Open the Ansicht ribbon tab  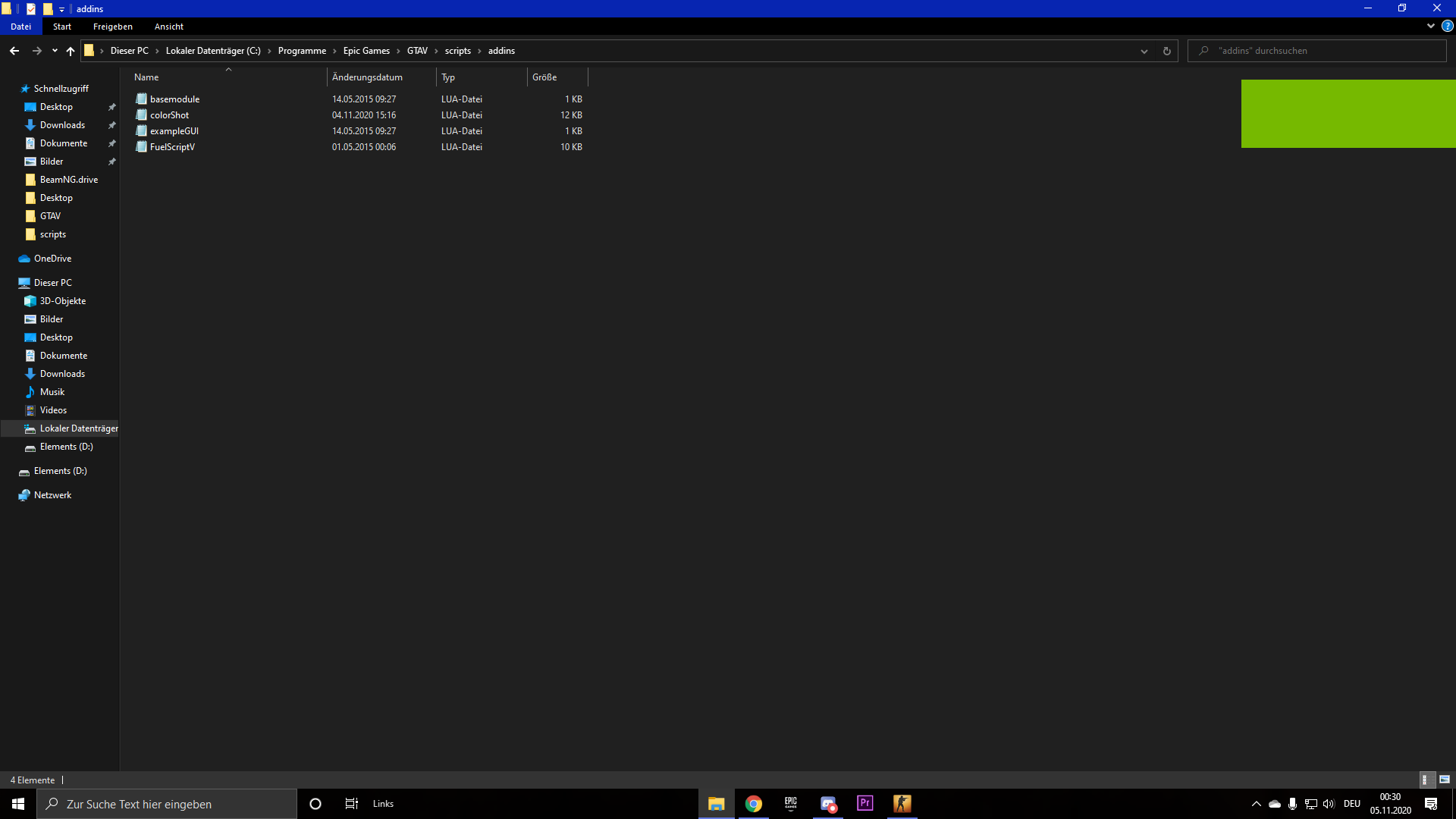pos(168,27)
